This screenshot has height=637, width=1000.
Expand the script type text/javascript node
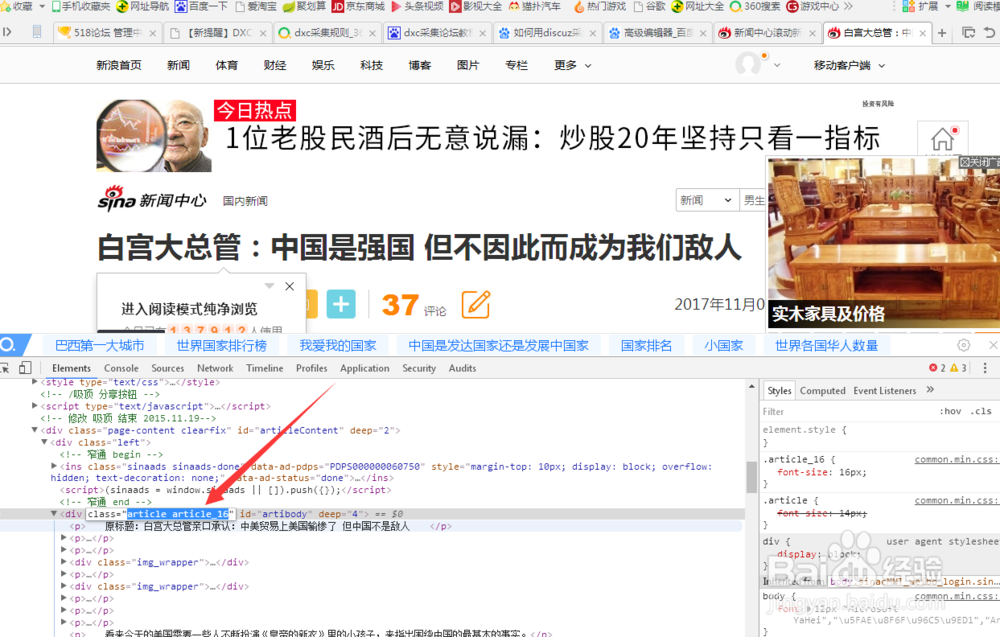(35, 406)
